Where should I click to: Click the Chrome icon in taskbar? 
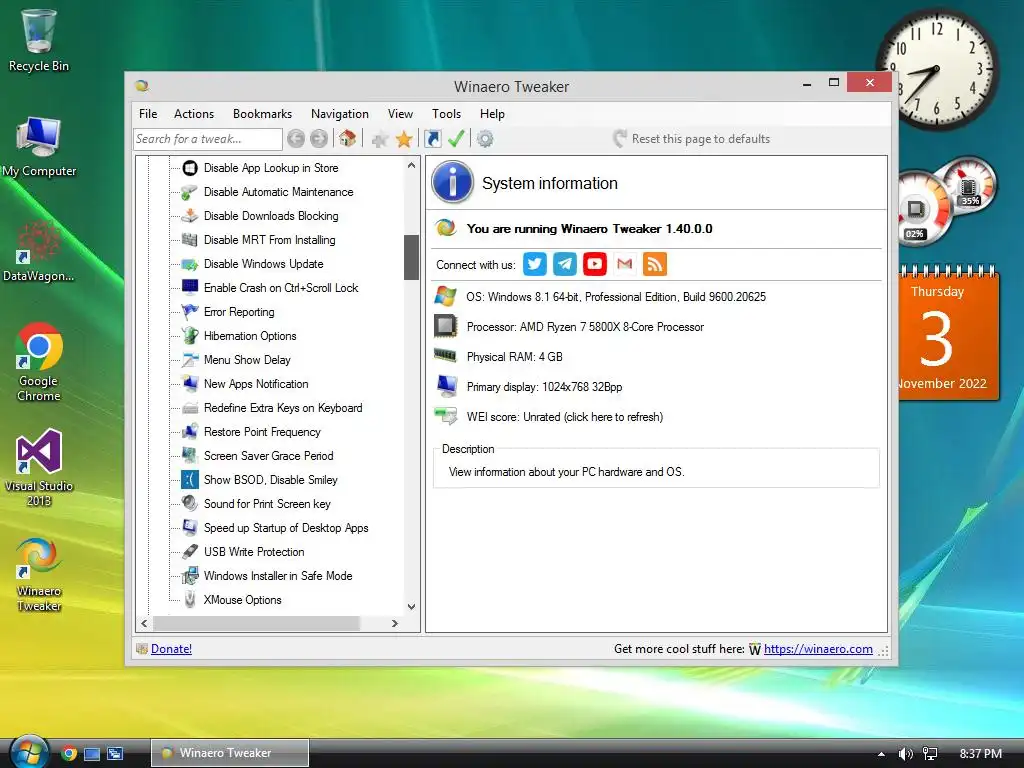pyautogui.click(x=69, y=754)
